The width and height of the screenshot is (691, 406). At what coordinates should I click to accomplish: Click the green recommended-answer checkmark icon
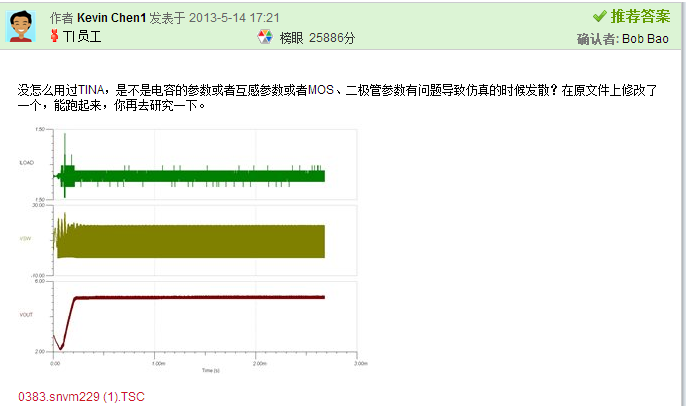click(599, 17)
